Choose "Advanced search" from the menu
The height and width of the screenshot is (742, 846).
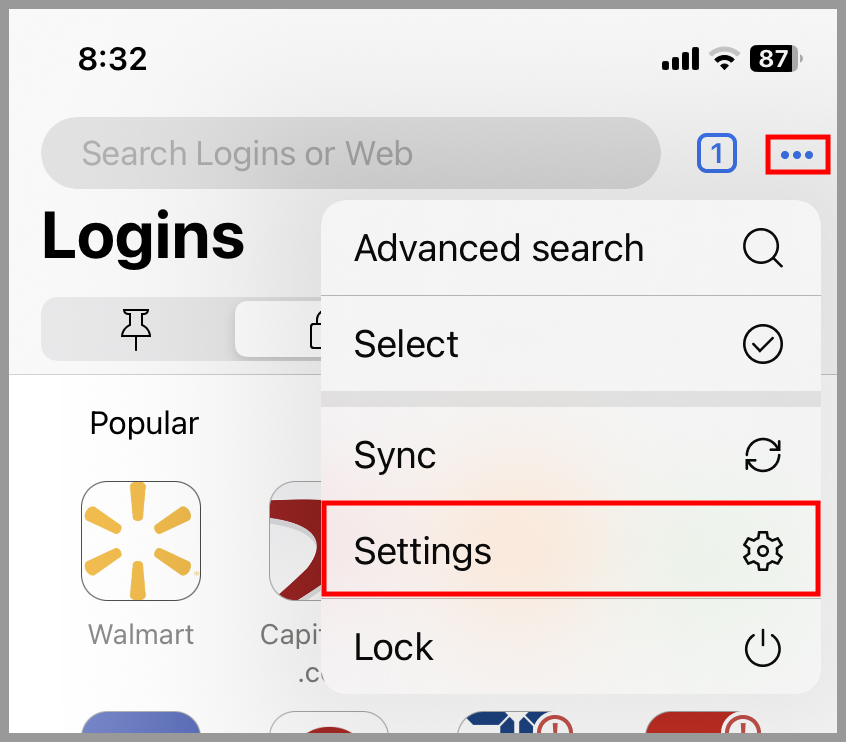click(x=499, y=248)
